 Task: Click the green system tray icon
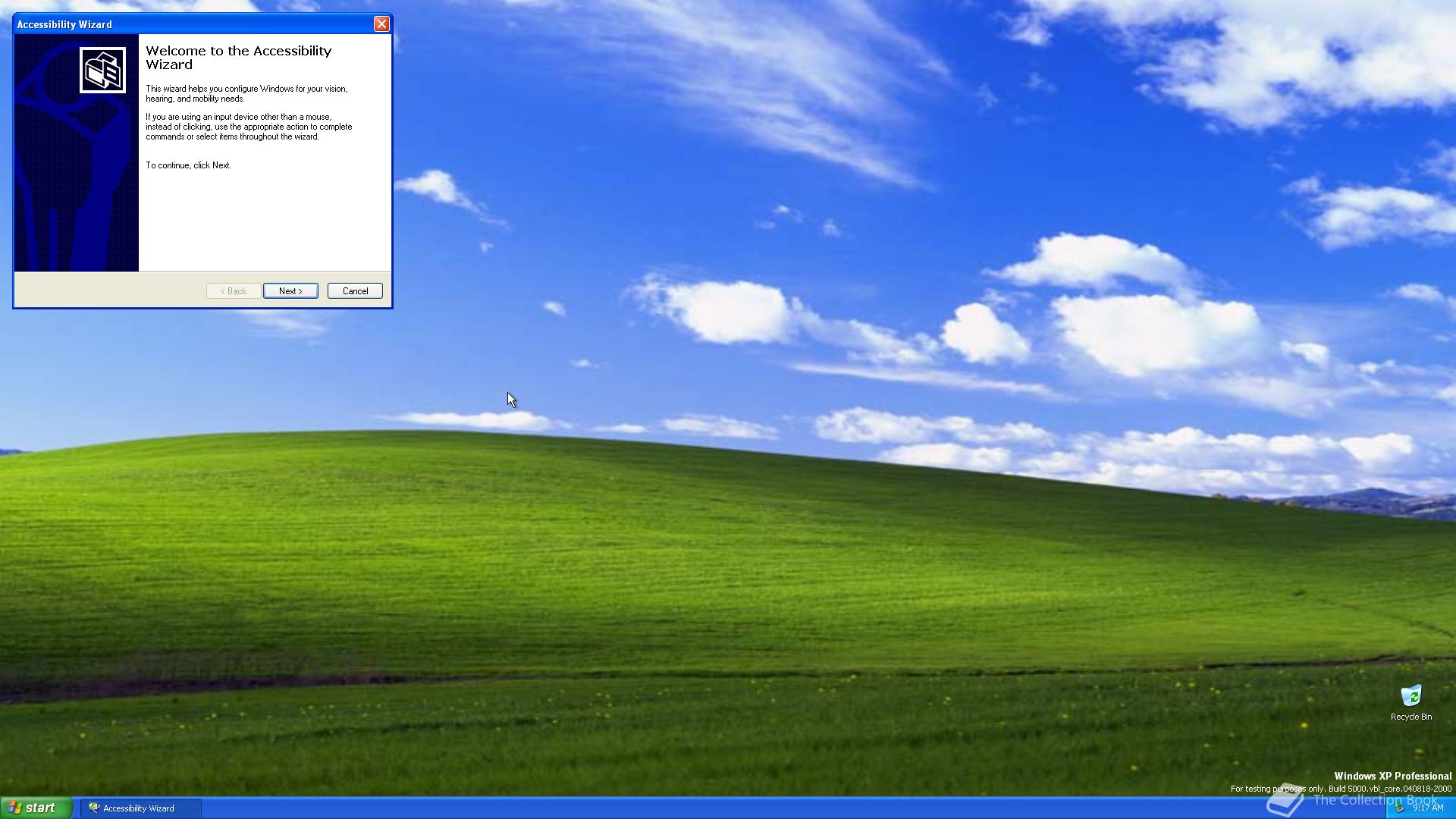1399,808
